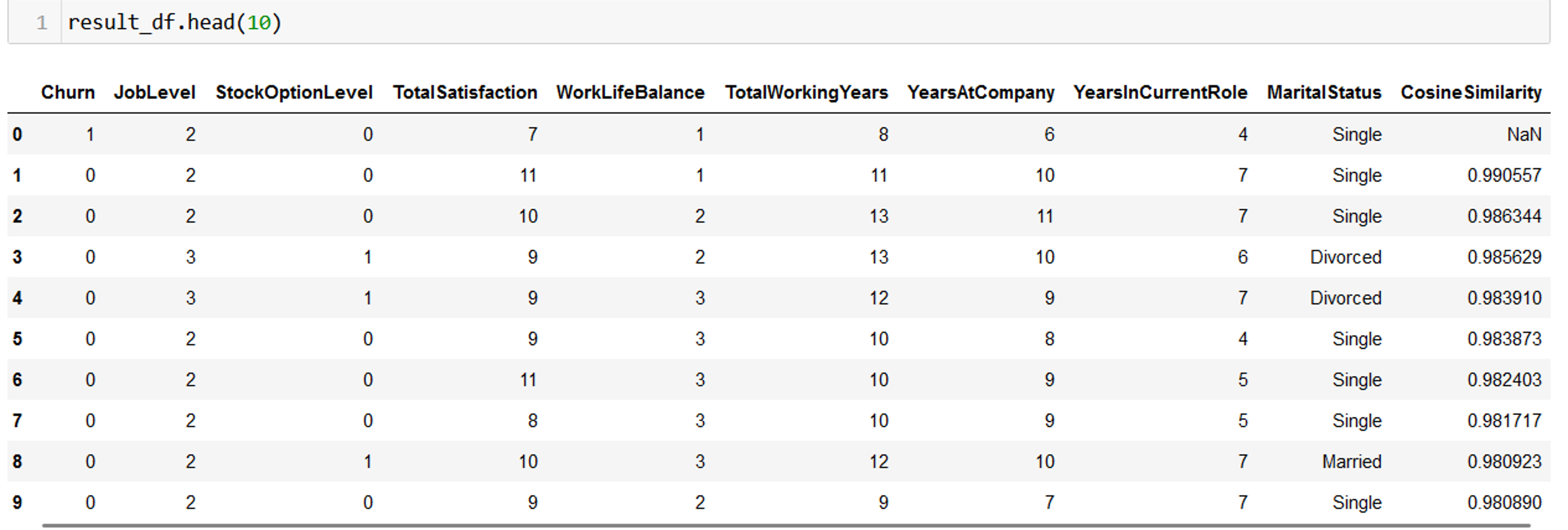Click the TotalWorkingYears column header
This screenshot has width=1568, height=530.
click(x=807, y=92)
